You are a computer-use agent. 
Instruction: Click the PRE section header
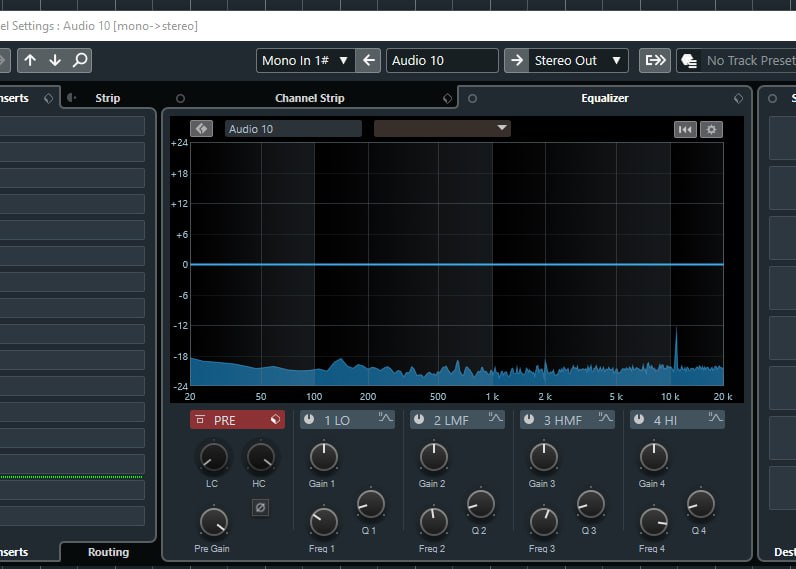click(237, 420)
